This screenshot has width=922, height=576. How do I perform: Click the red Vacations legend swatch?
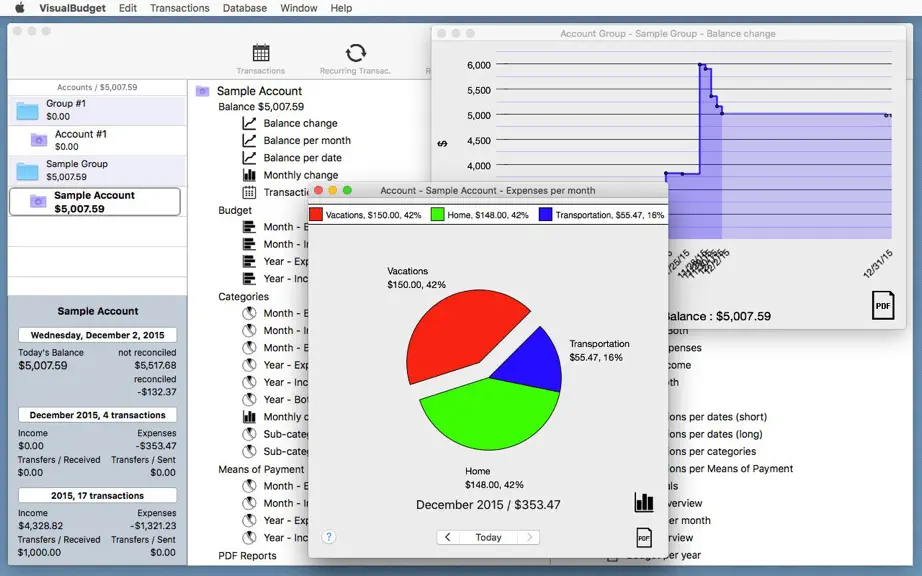click(x=316, y=215)
